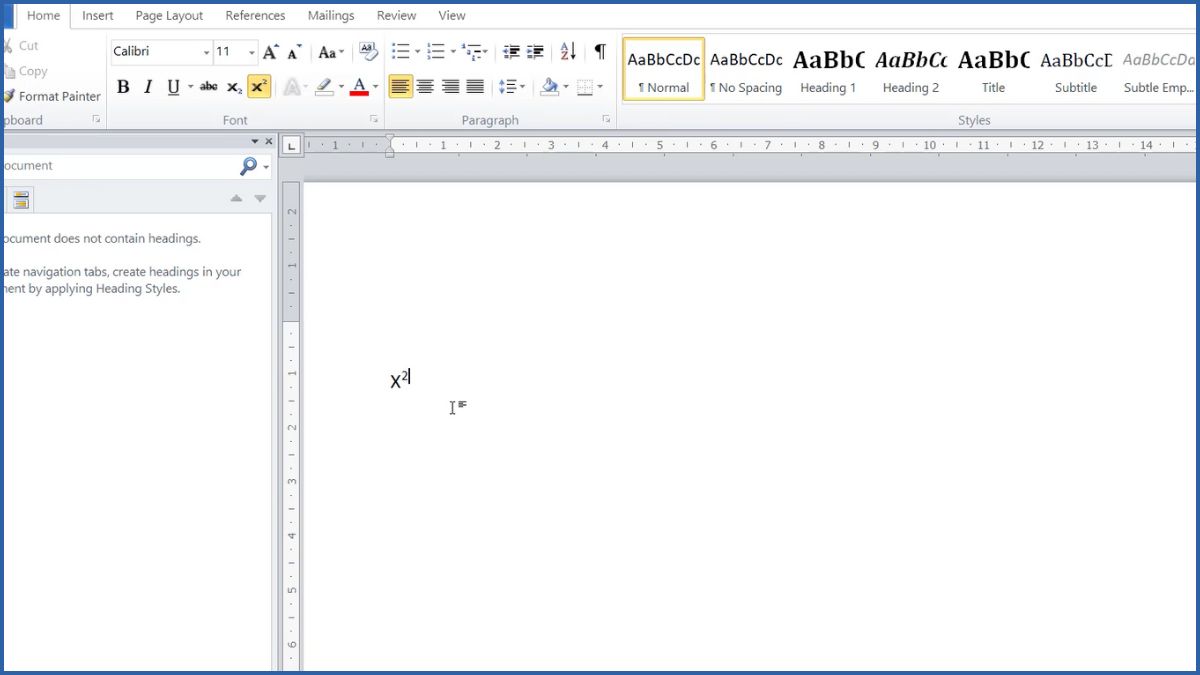Click the search document input field
The width and height of the screenshot is (1200, 675).
pyautogui.click(x=118, y=166)
